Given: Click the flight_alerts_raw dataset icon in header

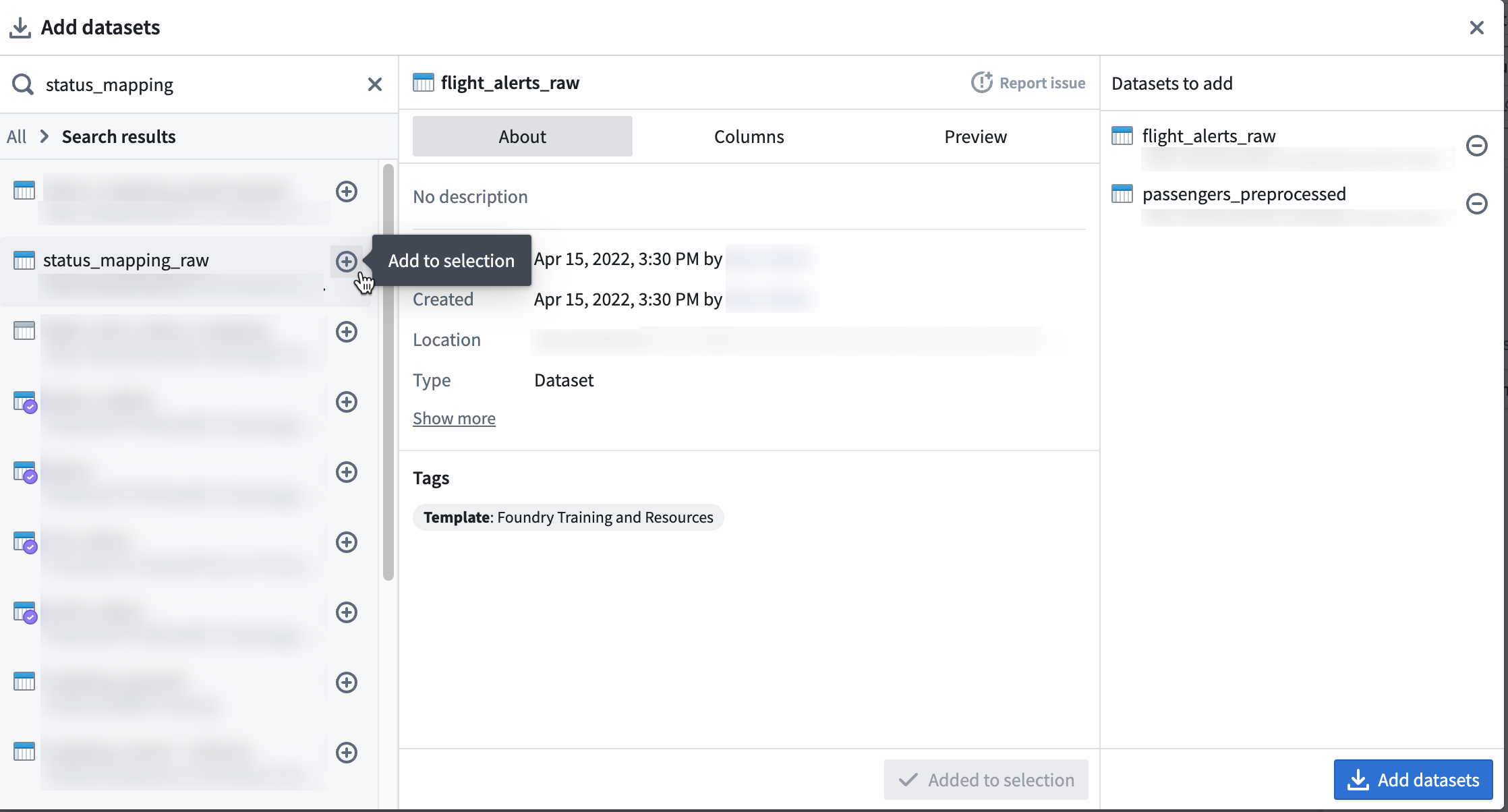Looking at the screenshot, I should (423, 83).
